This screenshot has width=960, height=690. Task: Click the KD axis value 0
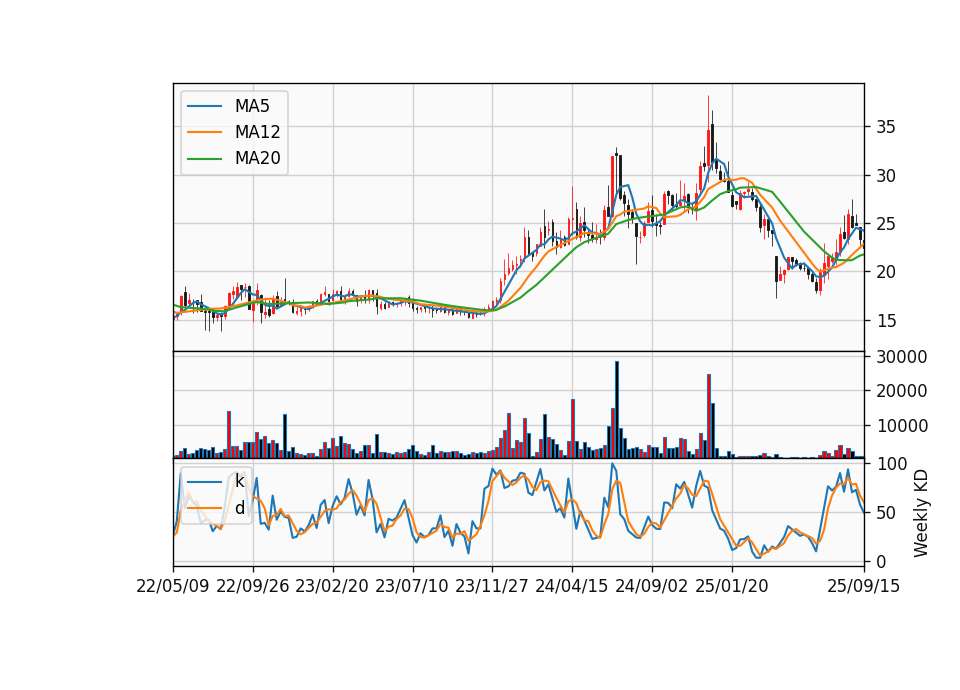click(881, 561)
